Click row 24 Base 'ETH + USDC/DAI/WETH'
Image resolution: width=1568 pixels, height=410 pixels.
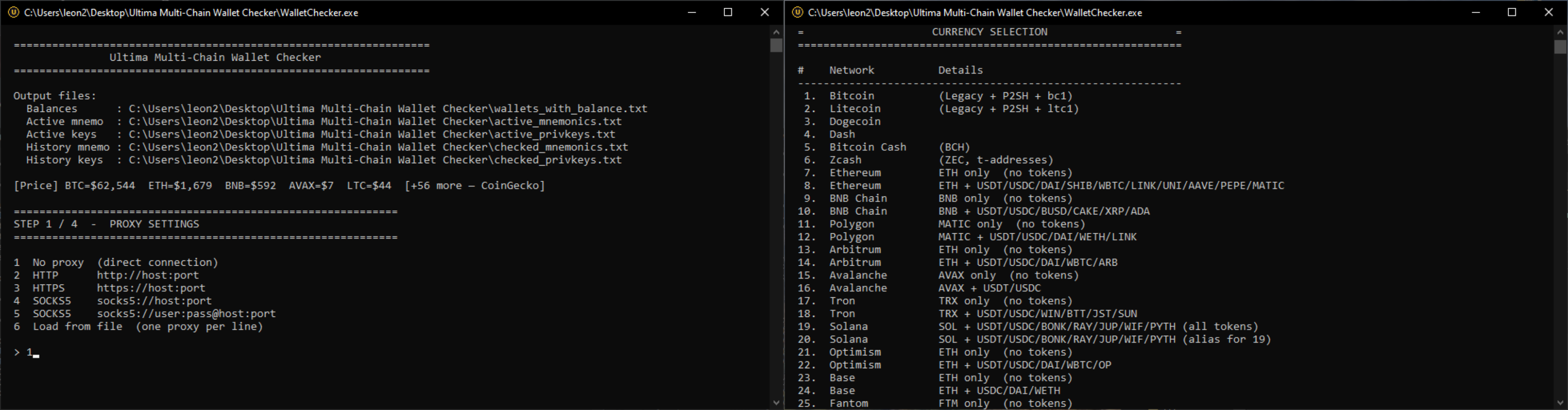(929, 390)
